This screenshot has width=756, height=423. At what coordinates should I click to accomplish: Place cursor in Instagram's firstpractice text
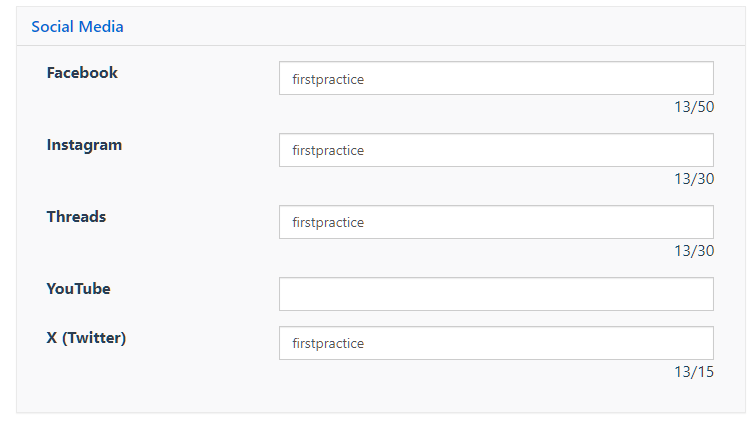(328, 151)
